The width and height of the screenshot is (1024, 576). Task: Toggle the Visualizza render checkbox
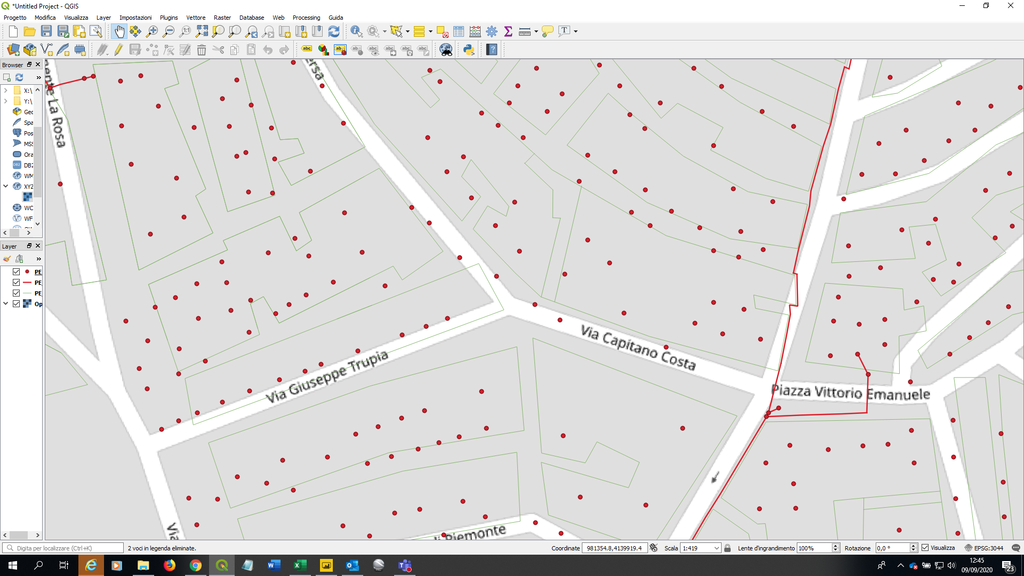[x=925, y=548]
